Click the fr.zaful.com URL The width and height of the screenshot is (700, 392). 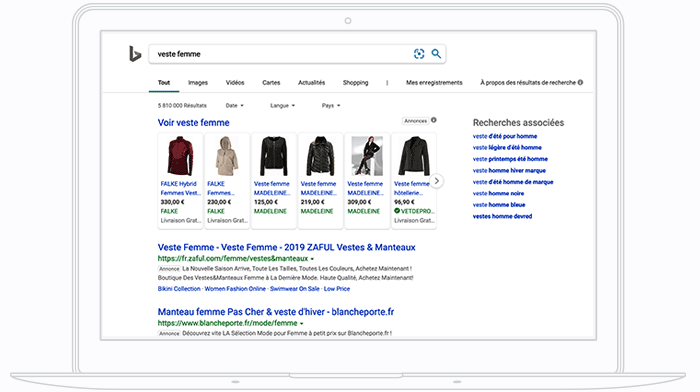pos(233,259)
